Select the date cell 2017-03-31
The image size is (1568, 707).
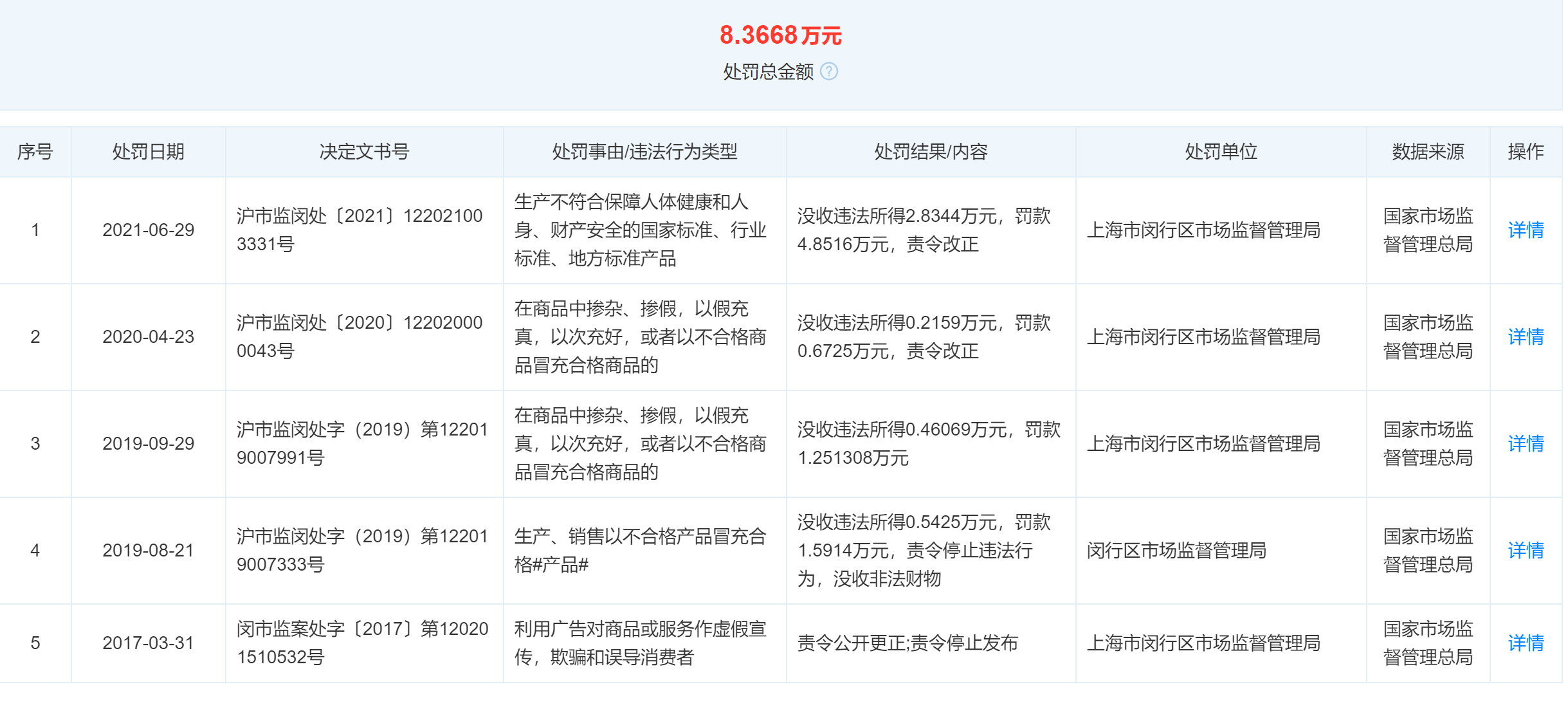pyautogui.click(x=149, y=643)
